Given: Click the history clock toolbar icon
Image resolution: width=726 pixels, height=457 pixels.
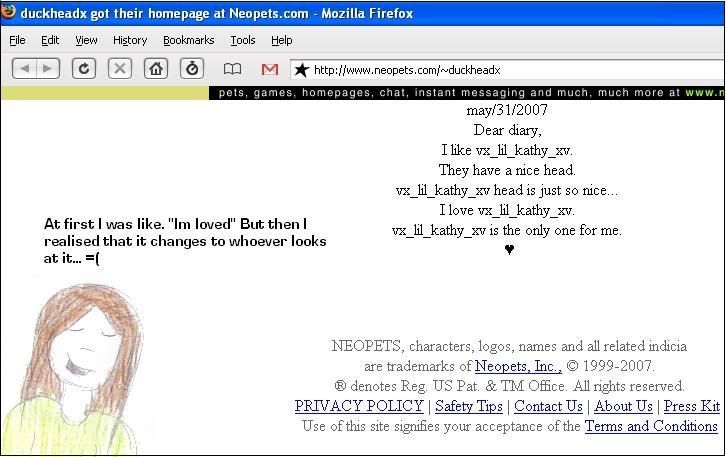Looking at the screenshot, I should point(192,69).
